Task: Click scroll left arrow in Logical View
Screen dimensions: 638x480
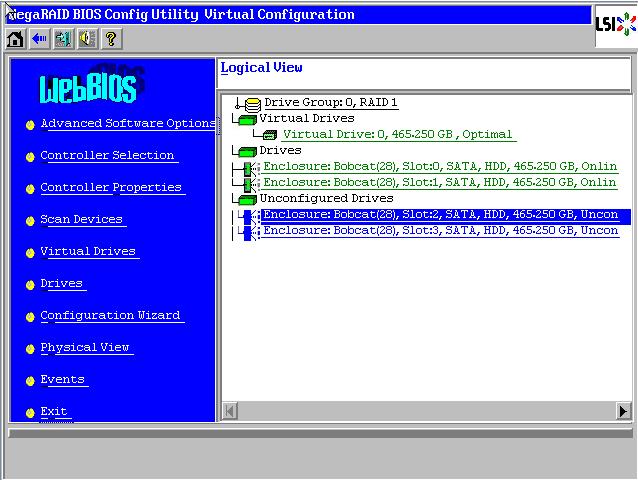Action: pos(230,411)
